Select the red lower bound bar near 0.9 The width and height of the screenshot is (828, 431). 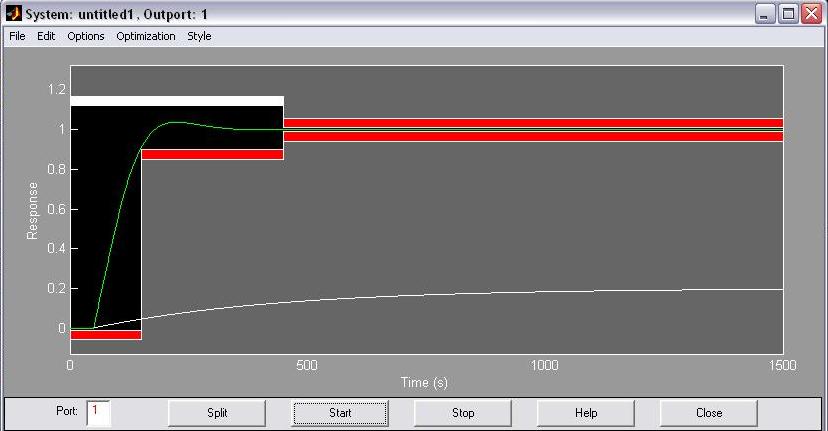pyautogui.click(x=213, y=154)
